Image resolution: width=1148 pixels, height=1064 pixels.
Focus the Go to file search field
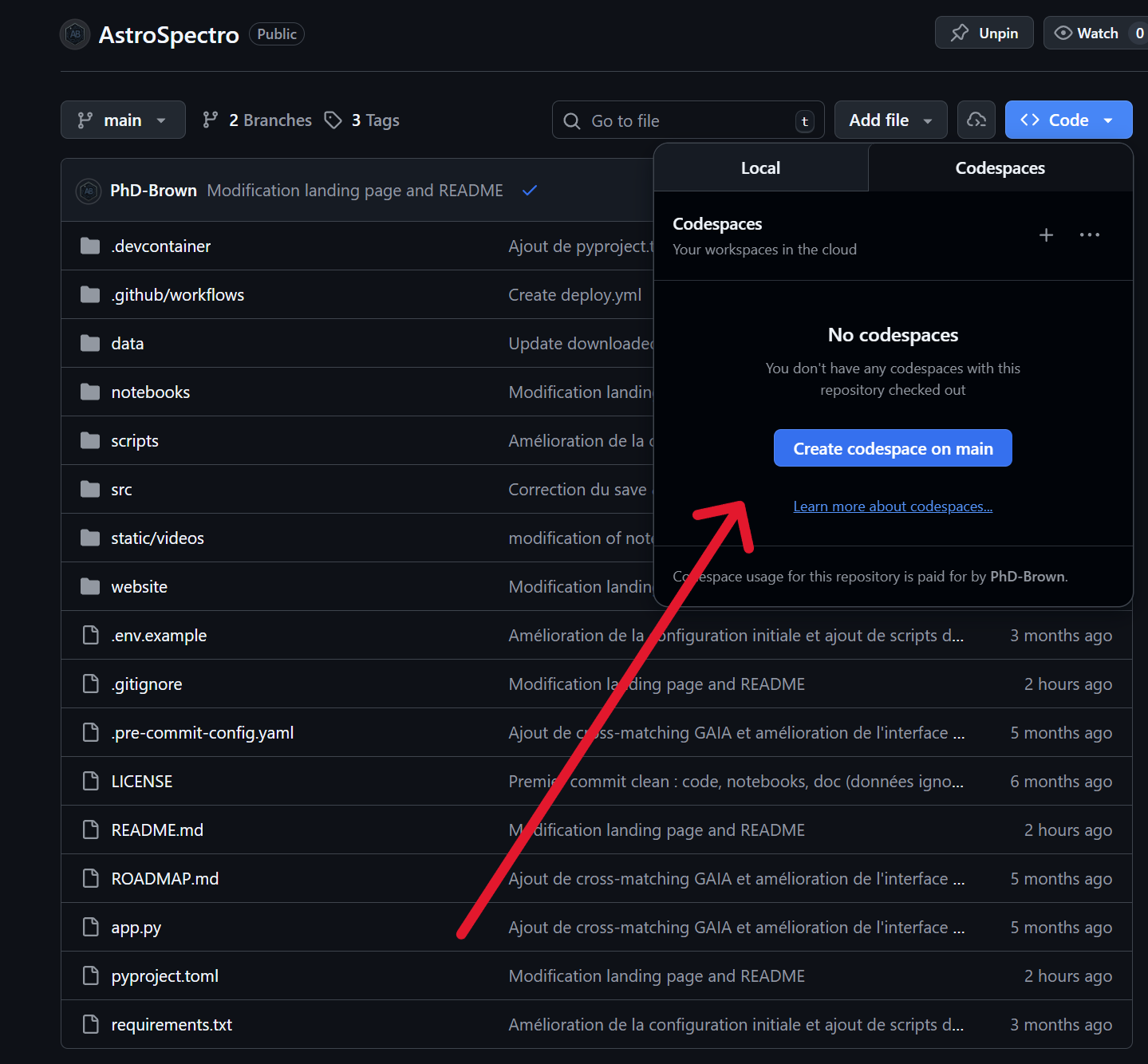click(x=686, y=121)
